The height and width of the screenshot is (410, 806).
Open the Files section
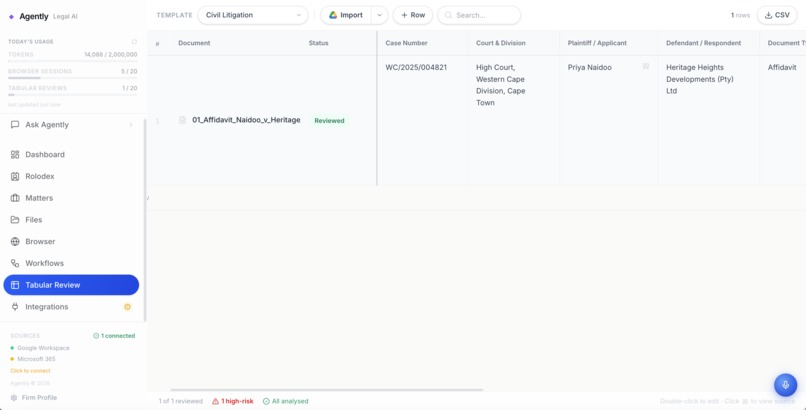(71, 219)
